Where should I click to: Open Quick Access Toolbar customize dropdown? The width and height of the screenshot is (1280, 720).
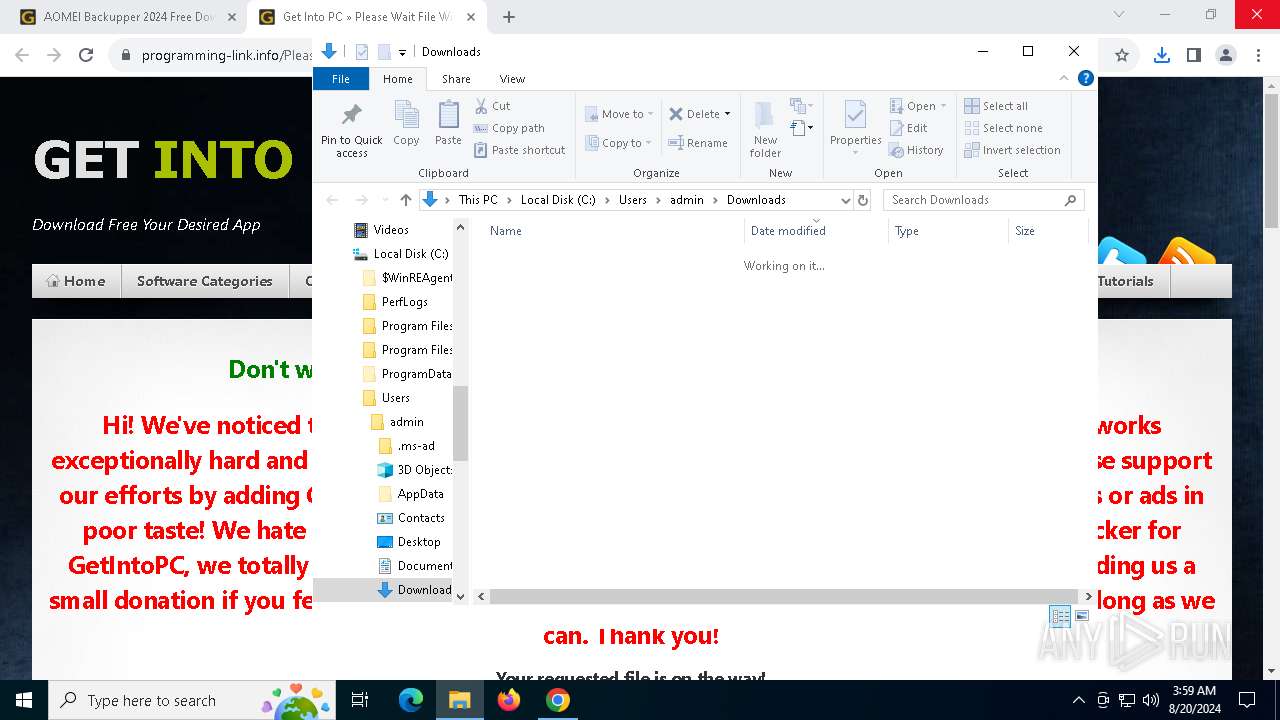[x=402, y=52]
